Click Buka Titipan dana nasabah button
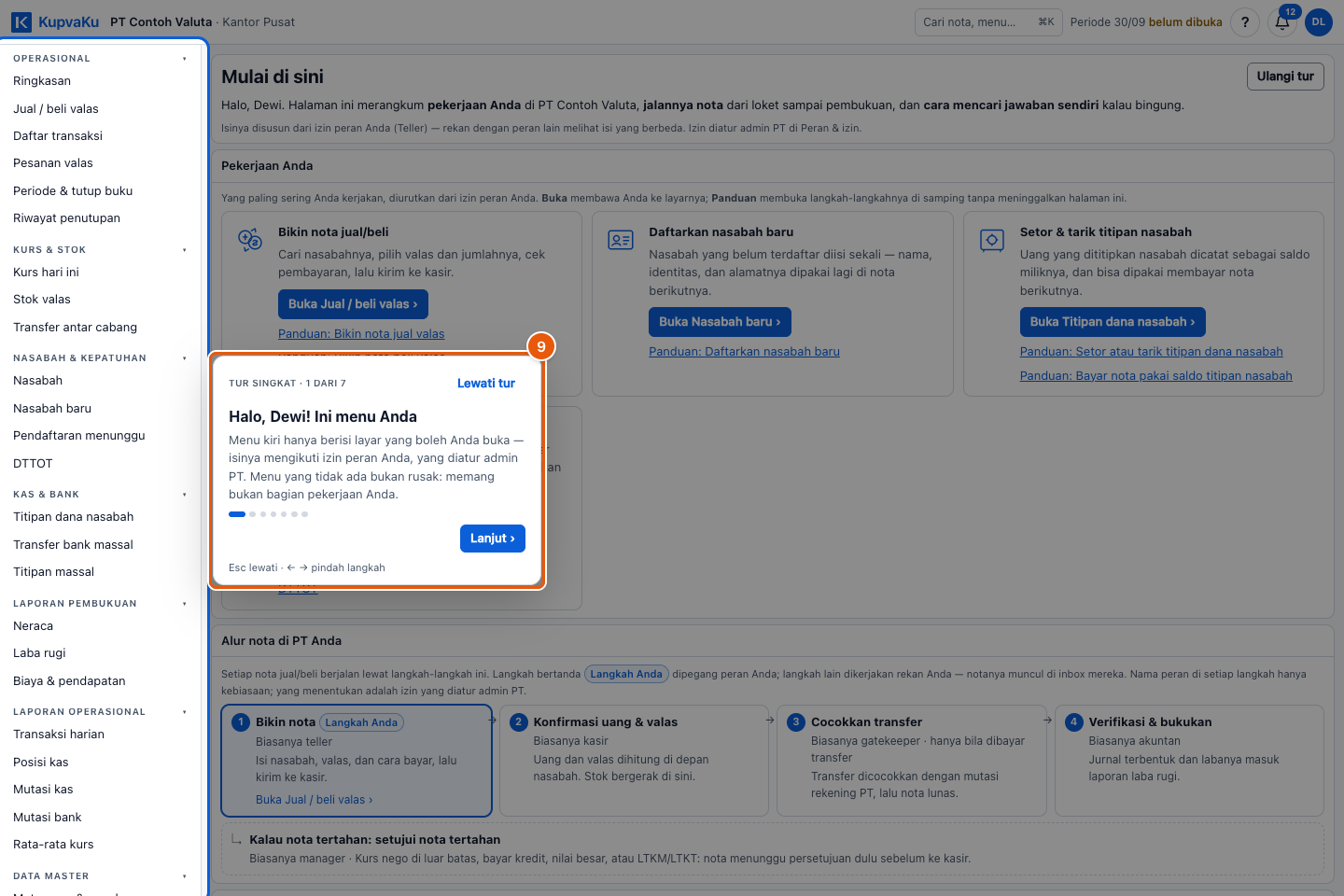 1113,322
